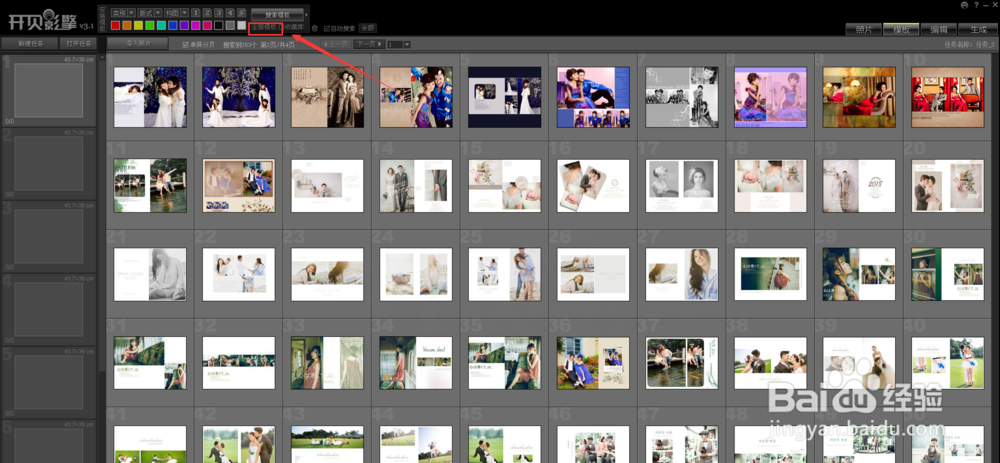Select template thumbnail number 36
1000x463 pixels.
click(593, 363)
